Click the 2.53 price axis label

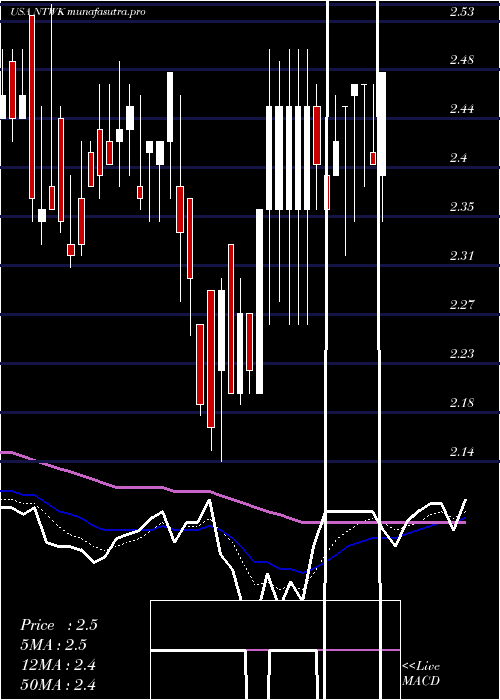462,12
